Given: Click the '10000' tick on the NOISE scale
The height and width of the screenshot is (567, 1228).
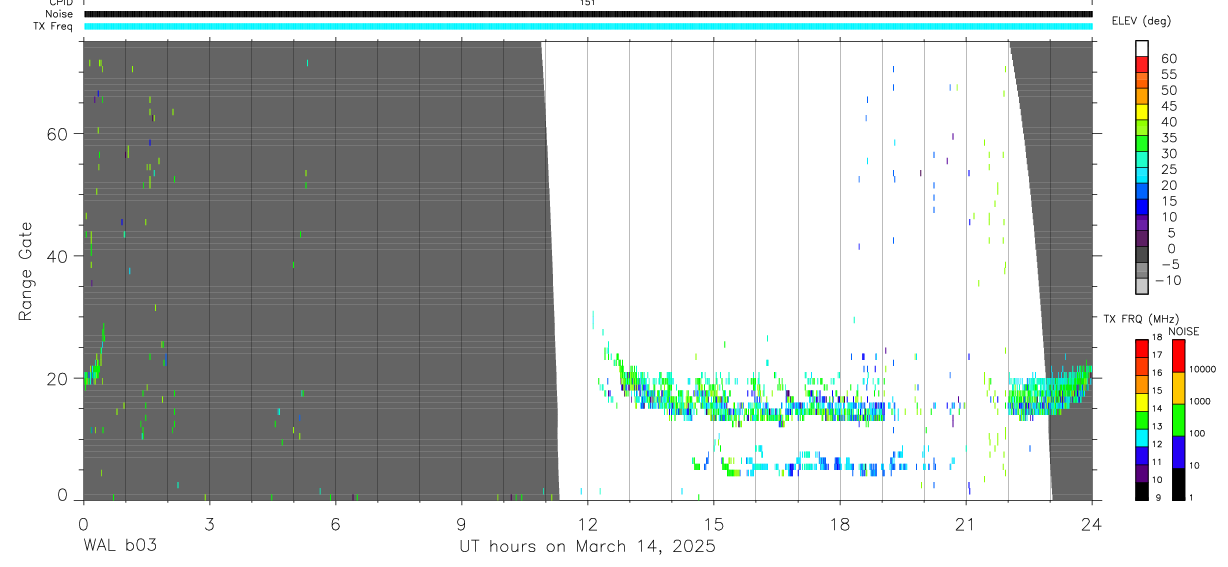Looking at the screenshot, I should point(1202,369).
